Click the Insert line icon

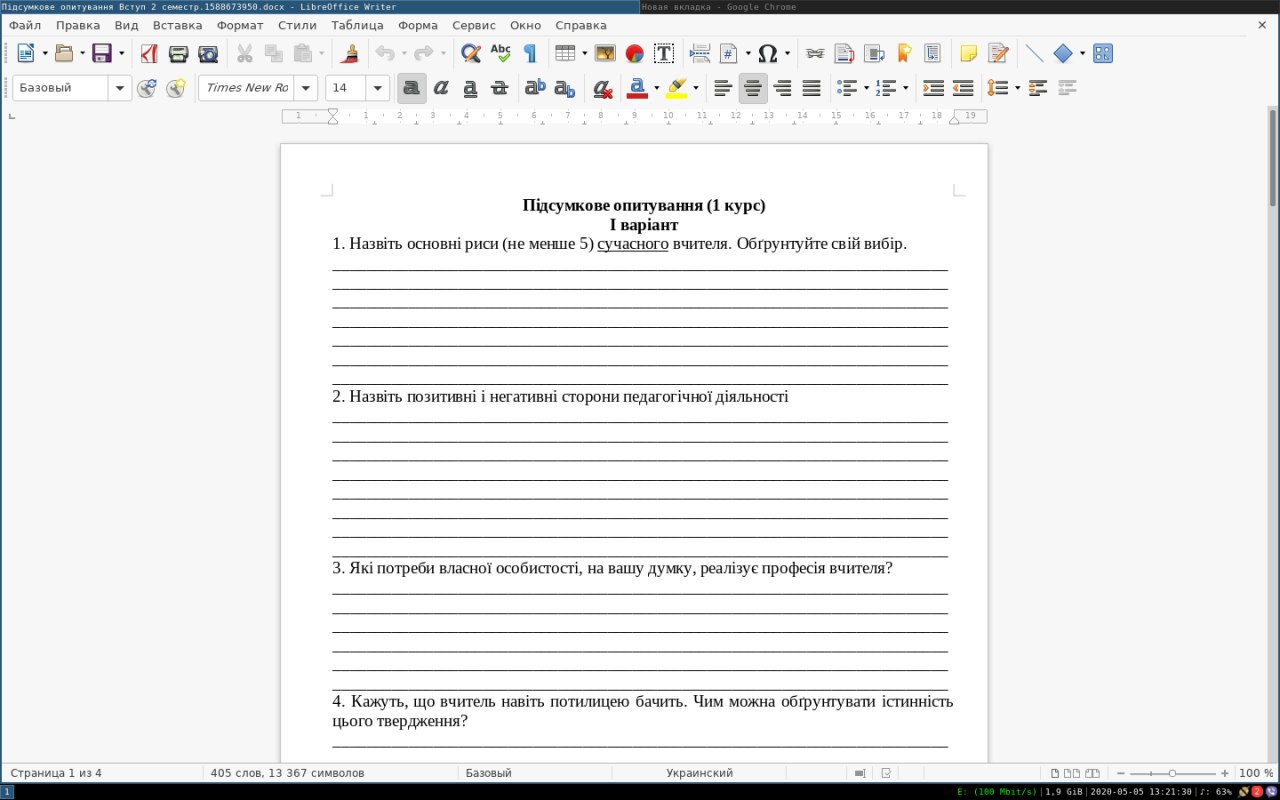pos(1034,53)
